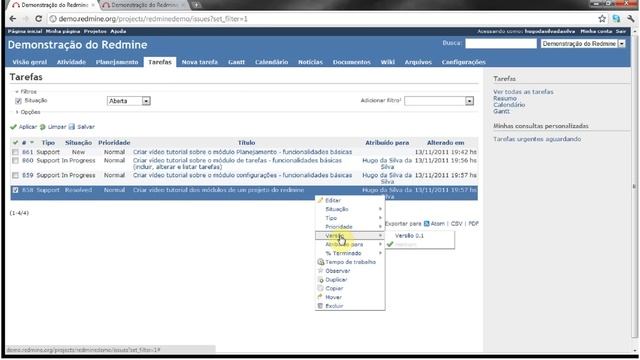The image size is (640, 360).
Task: Expand the % Terminado submenu
Action: tap(350, 253)
